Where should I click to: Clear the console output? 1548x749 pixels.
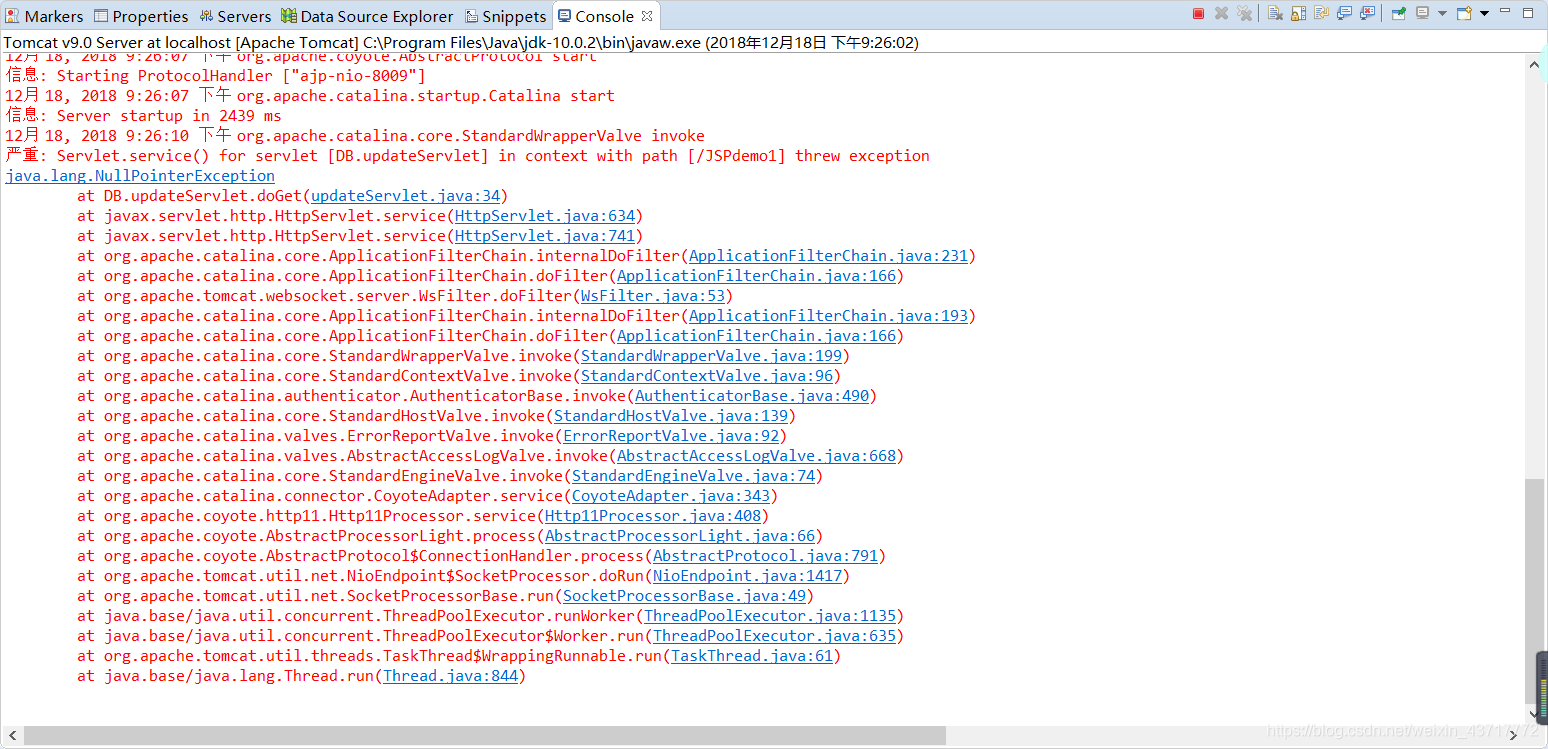click(x=1275, y=13)
